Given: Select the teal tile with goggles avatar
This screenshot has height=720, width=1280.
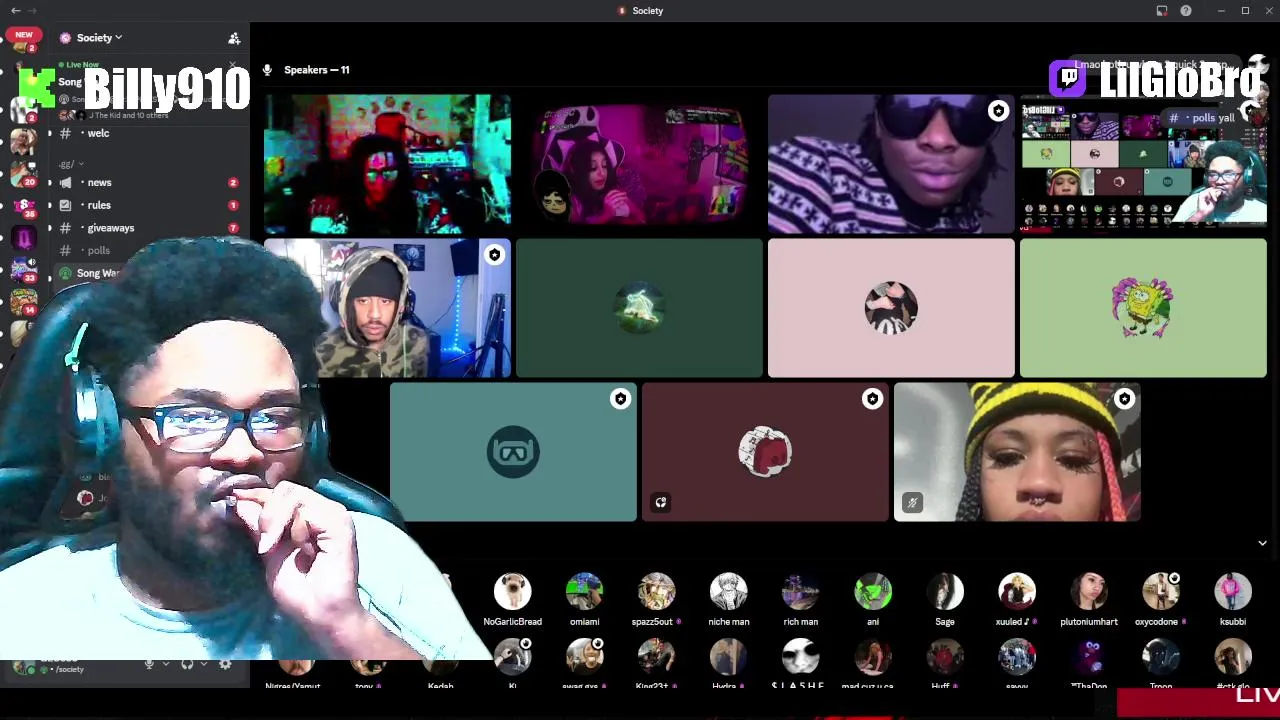Looking at the screenshot, I should tap(513, 452).
